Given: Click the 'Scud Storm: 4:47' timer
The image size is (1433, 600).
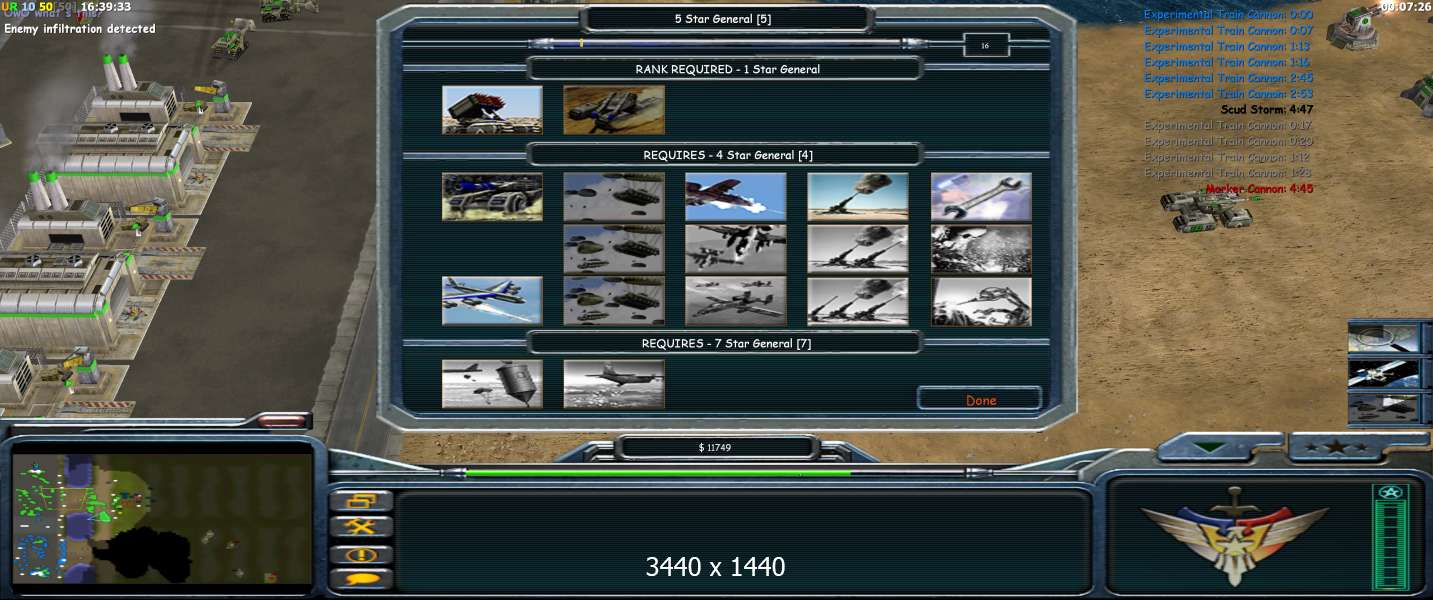Looking at the screenshot, I should (x=1266, y=110).
